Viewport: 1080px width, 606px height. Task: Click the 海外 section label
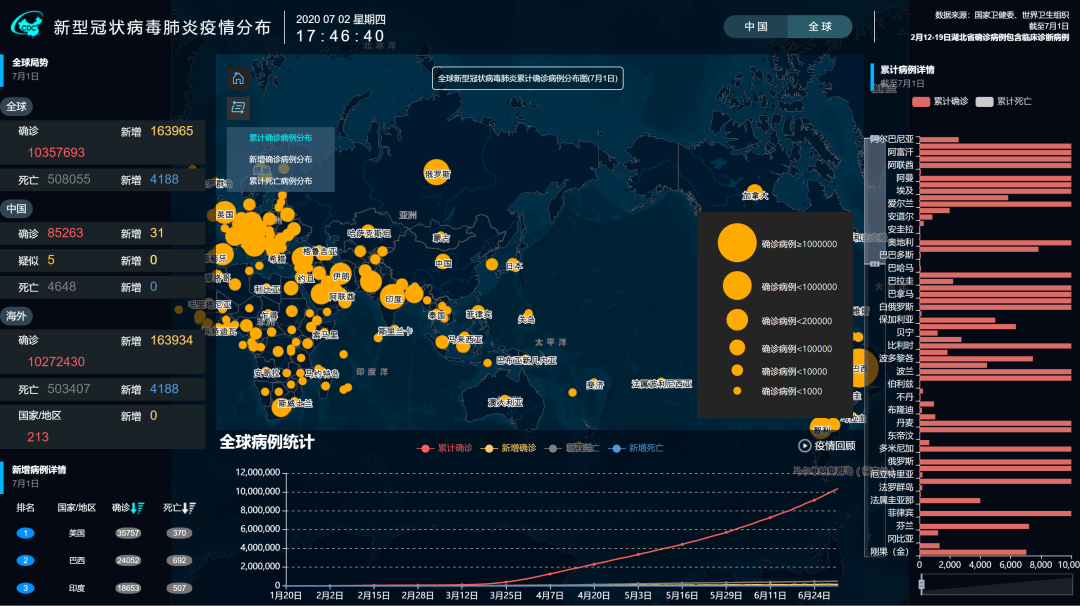click(x=16, y=315)
